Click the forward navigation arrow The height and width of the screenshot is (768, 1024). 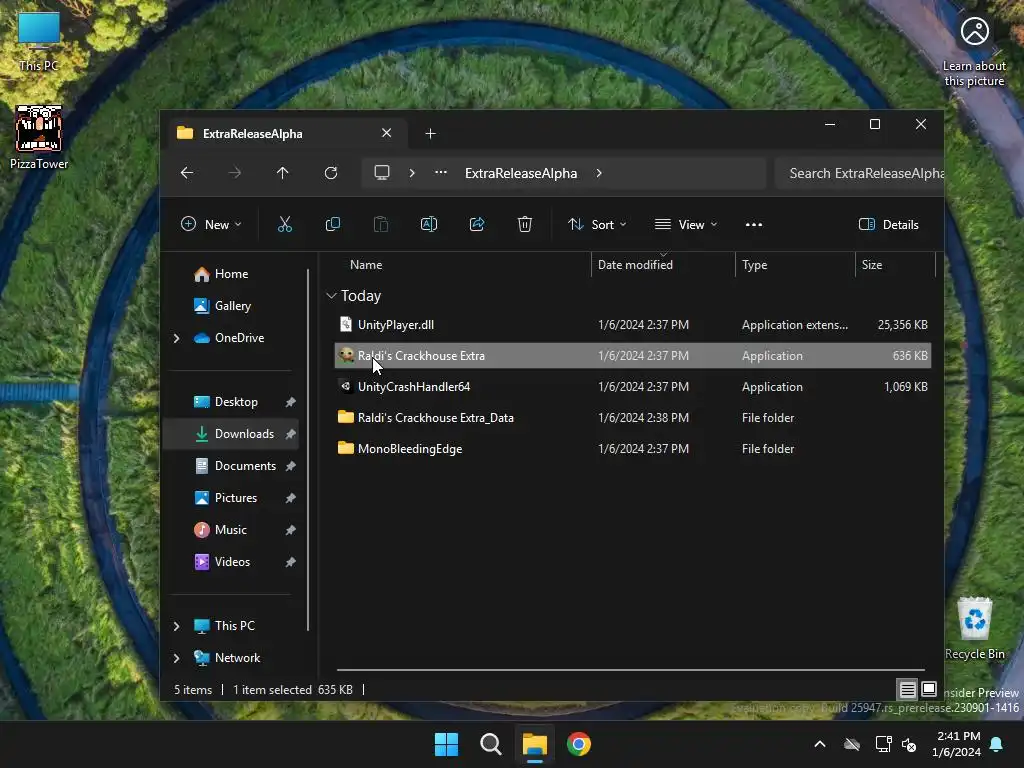point(235,173)
